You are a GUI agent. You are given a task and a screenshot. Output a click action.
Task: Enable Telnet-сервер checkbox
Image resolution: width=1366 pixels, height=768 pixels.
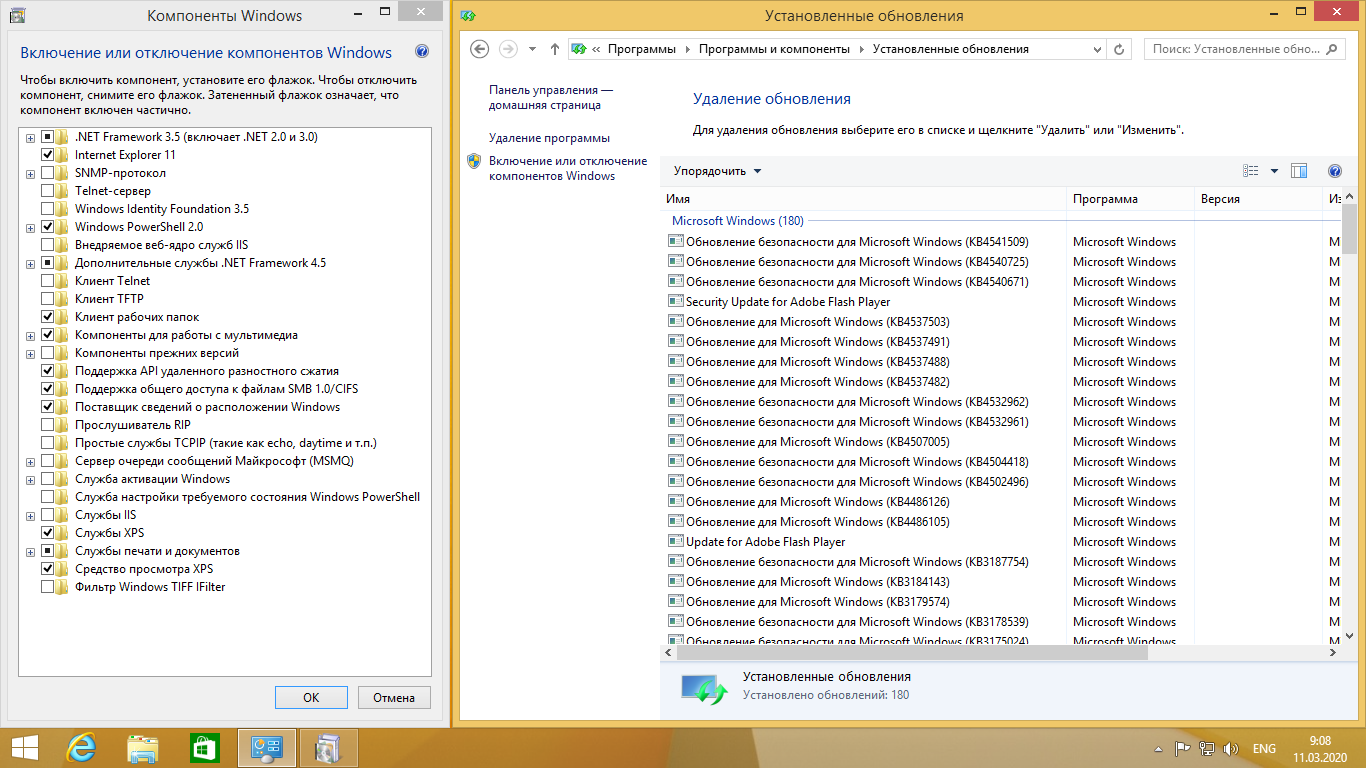[x=47, y=191]
